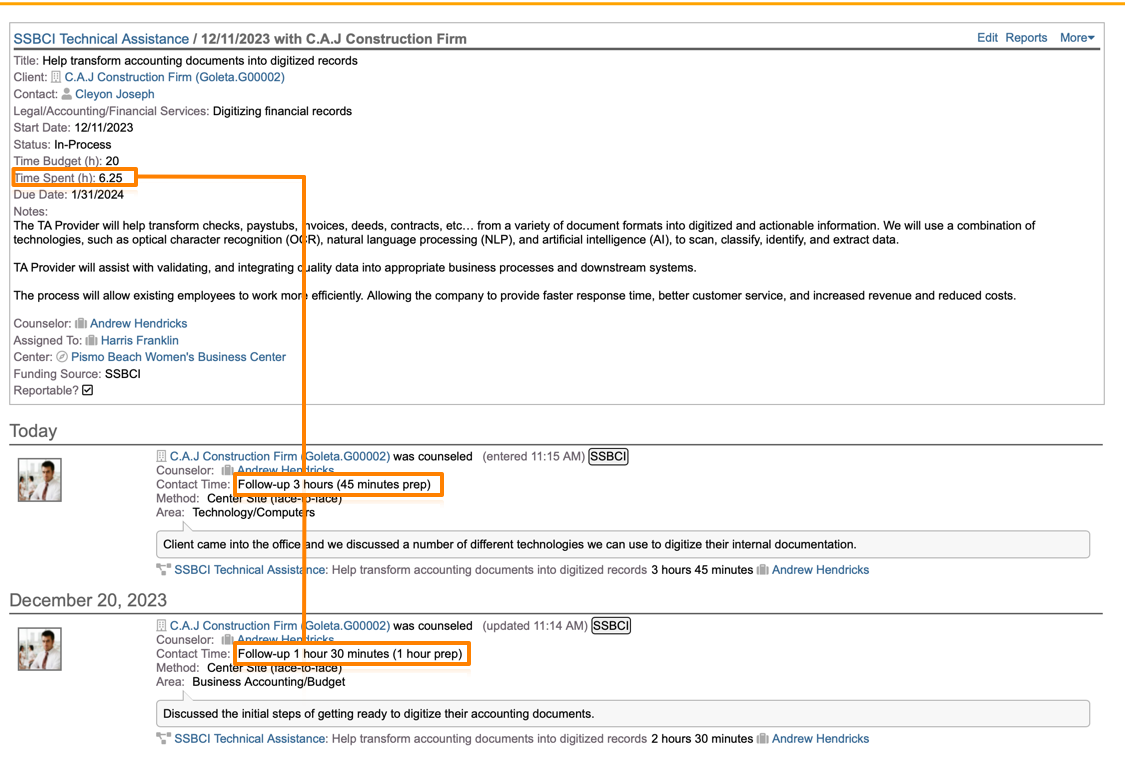Click the counselor icon before Andrew Hendricks

tap(81, 323)
